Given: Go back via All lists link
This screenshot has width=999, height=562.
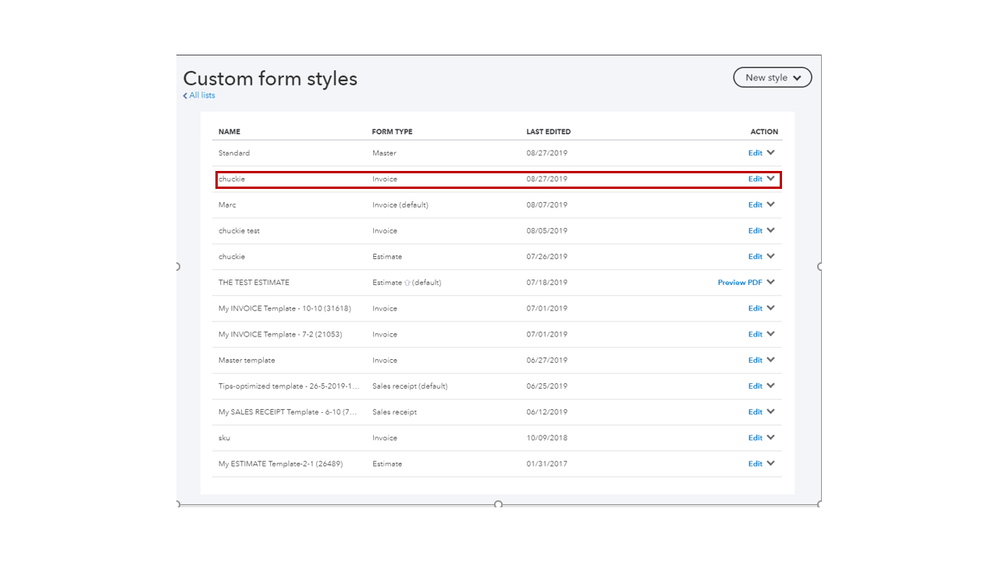Looking at the screenshot, I should click(x=200, y=96).
